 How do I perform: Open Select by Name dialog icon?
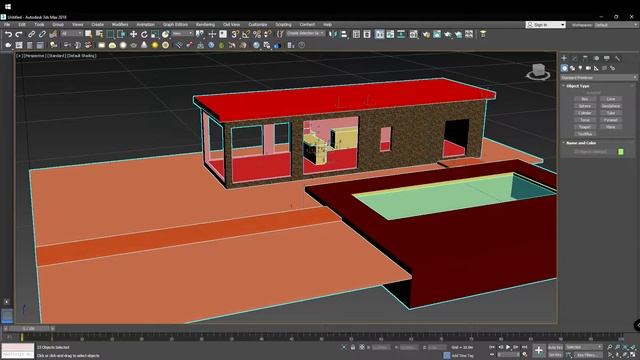[100, 35]
